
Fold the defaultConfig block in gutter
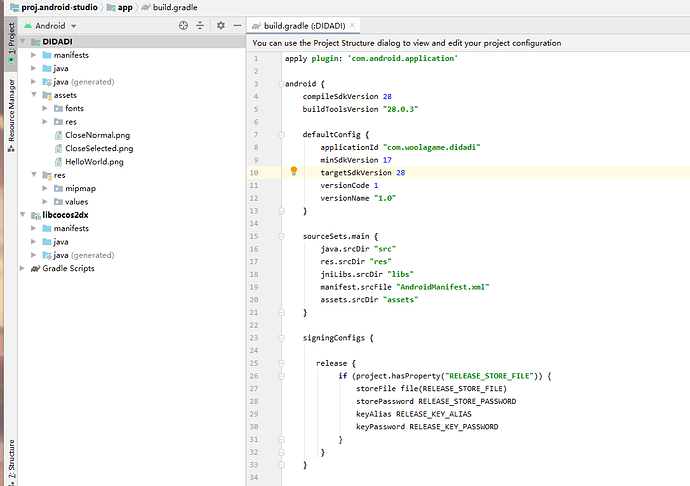click(x=283, y=134)
